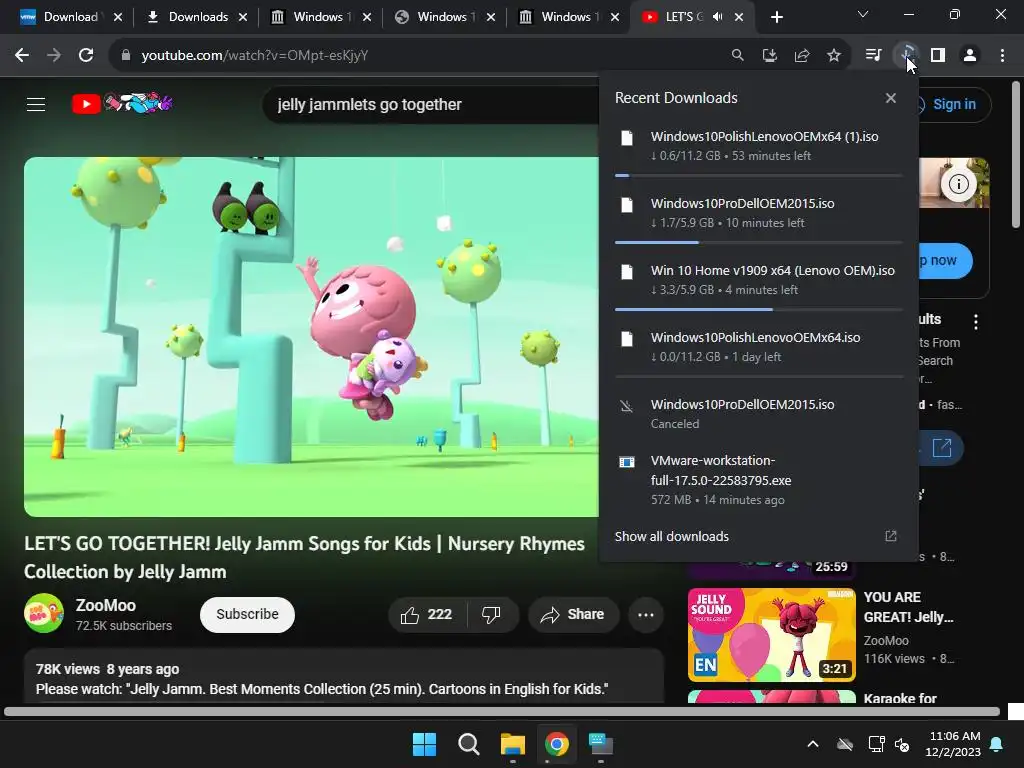Open the clock showing 11:06 AM

[x=953, y=744]
